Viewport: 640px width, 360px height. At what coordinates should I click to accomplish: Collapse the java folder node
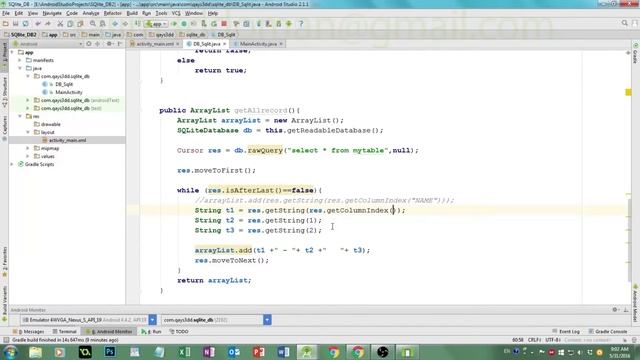20,68
